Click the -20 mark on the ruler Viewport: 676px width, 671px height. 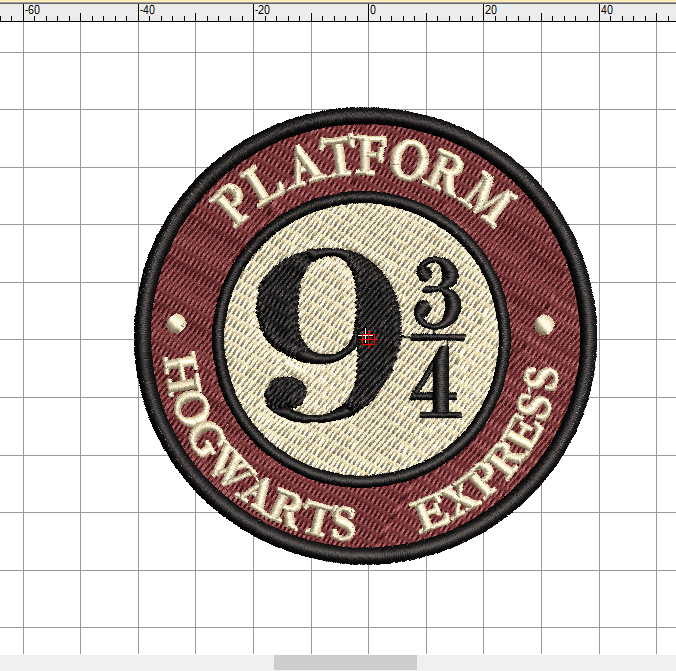click(262, 10)
